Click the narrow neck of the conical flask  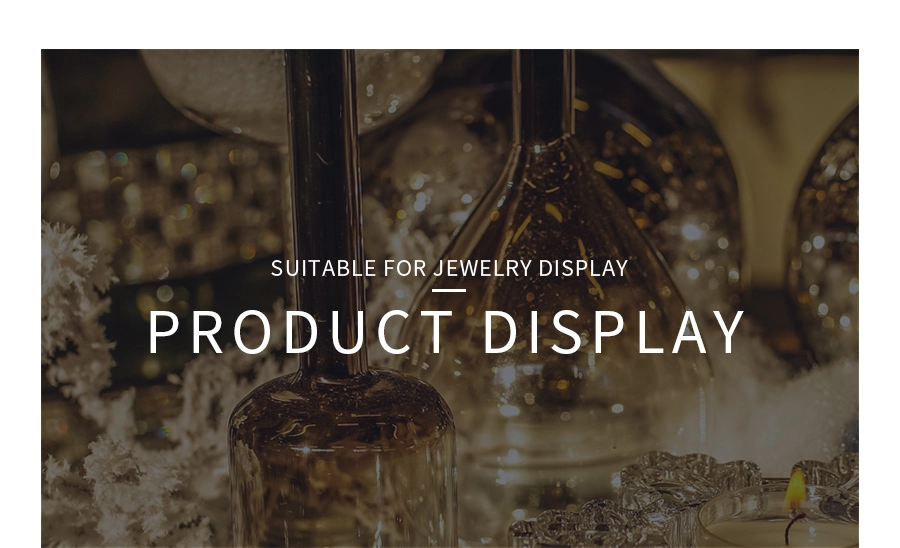pos(543,95)
